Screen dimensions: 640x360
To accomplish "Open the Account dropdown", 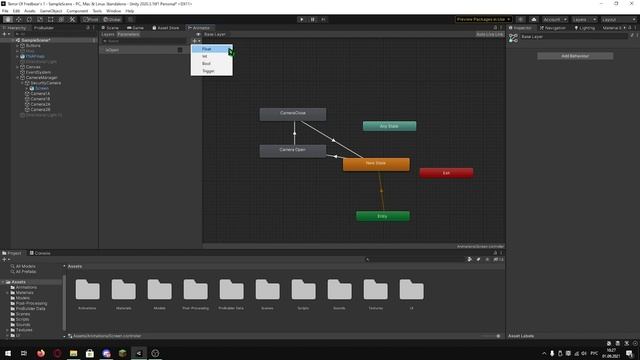I will (555, 19).
